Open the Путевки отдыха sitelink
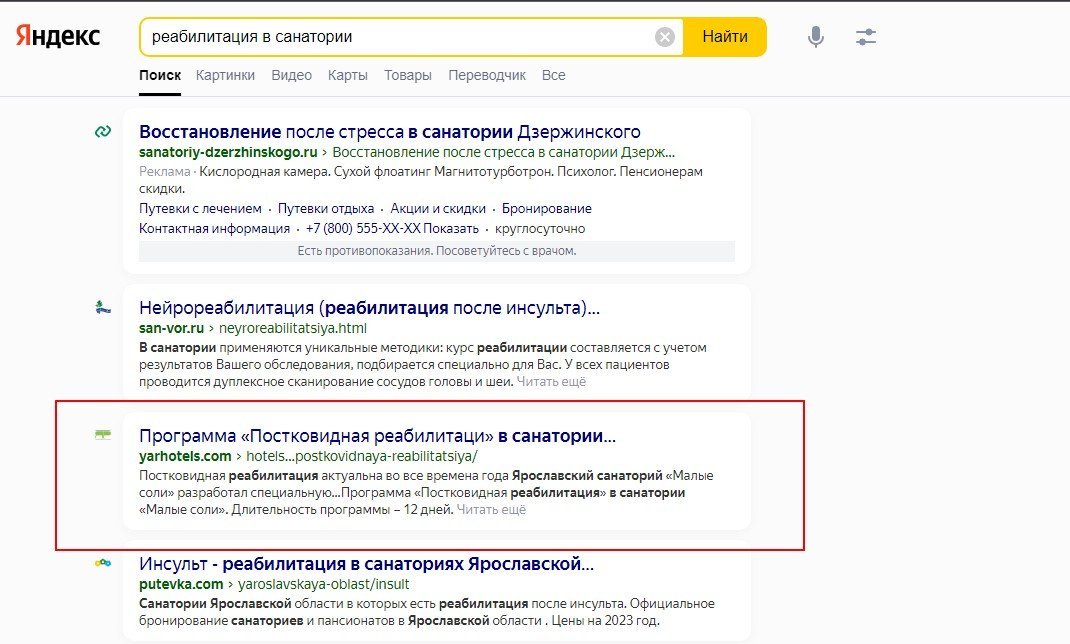This screenshot has width=1070, height=644. tap(326, 209)
